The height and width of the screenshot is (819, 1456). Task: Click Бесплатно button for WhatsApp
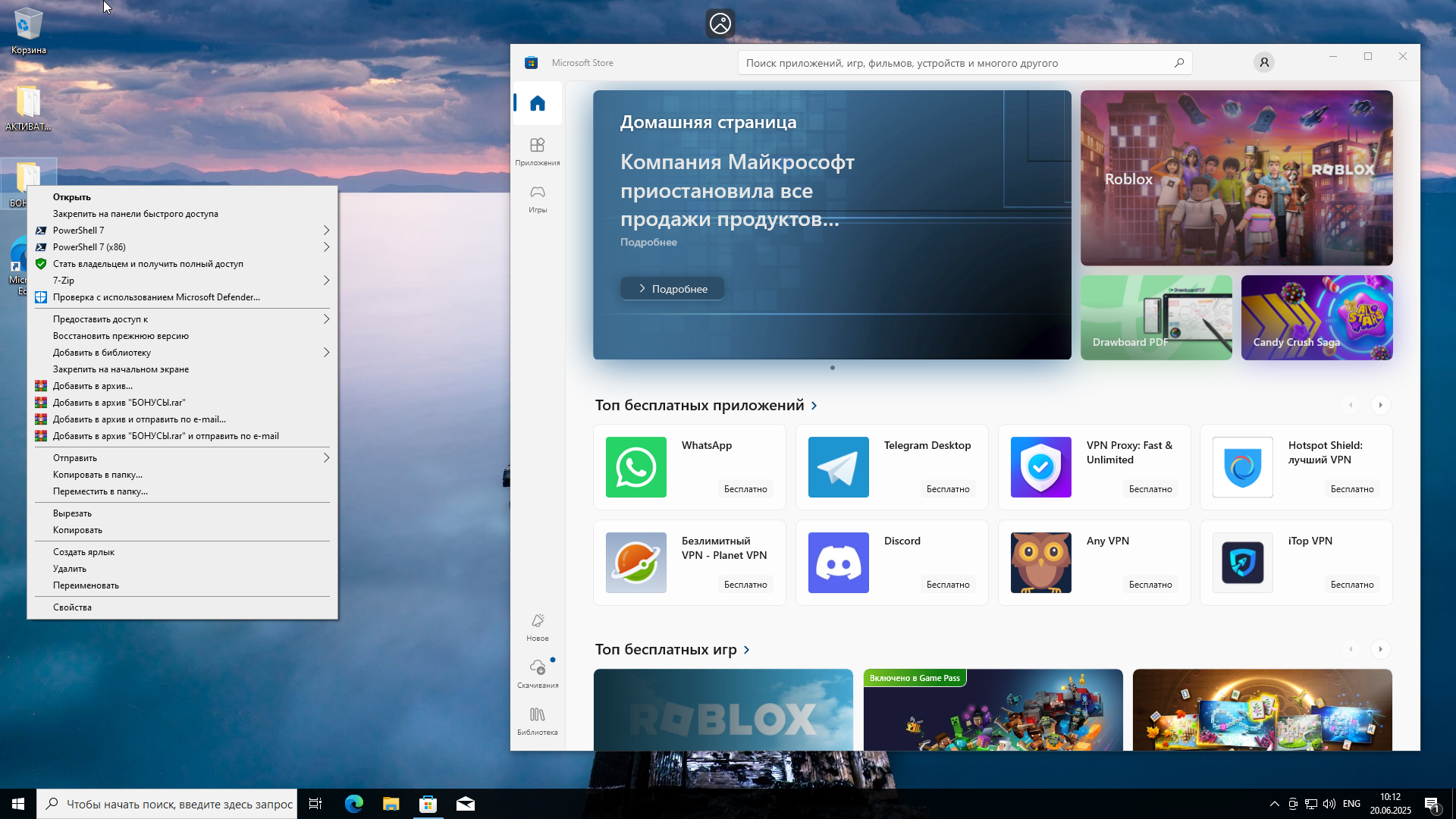[x=745, y=489]
